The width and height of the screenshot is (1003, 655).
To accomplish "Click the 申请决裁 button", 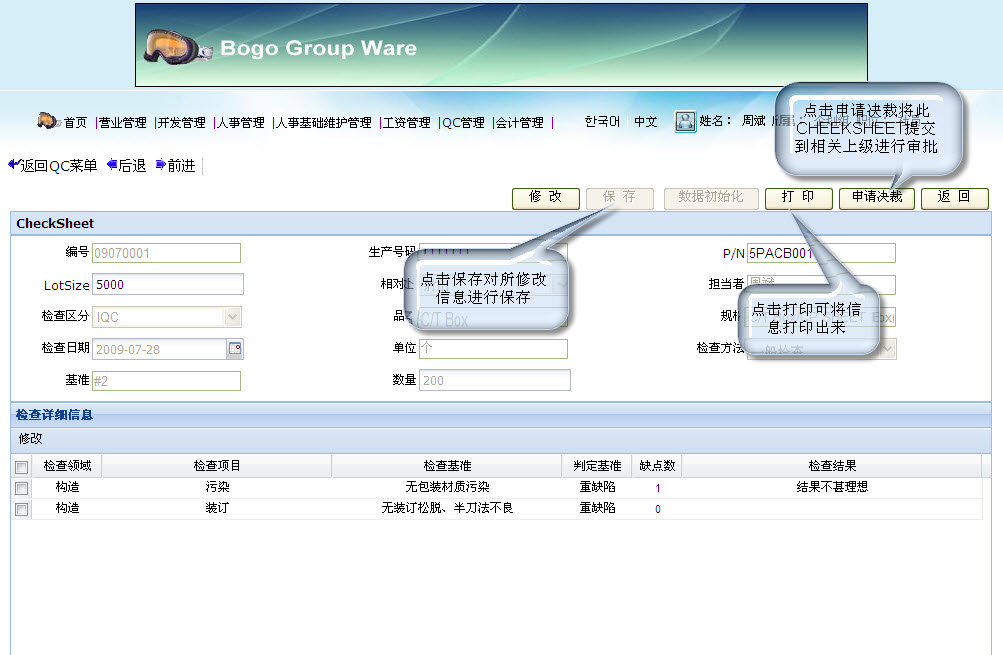I will (x=876, y=198).
